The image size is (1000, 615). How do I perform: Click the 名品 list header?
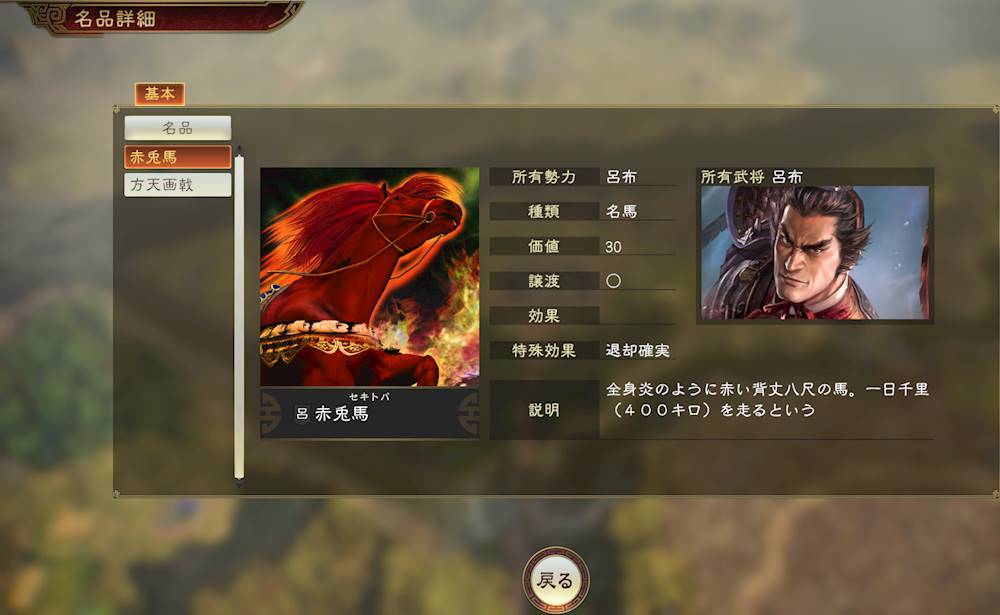(178, 128)
